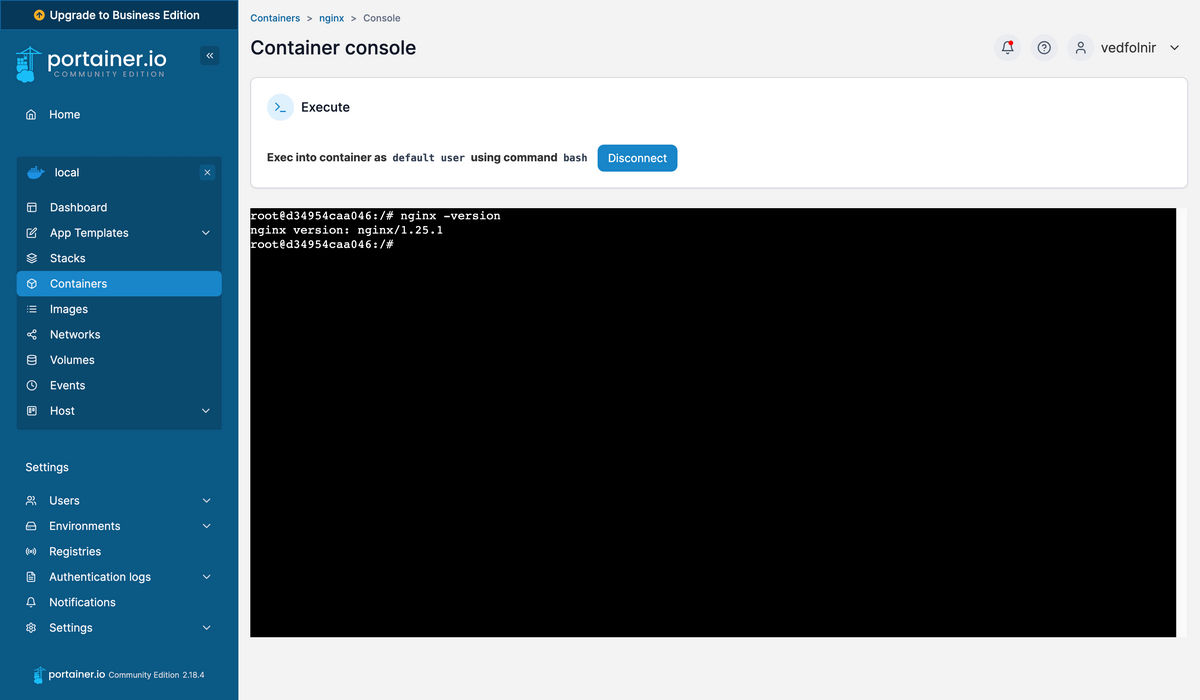
Task: Click the Stacks layers icon
Action: point(32,258)
